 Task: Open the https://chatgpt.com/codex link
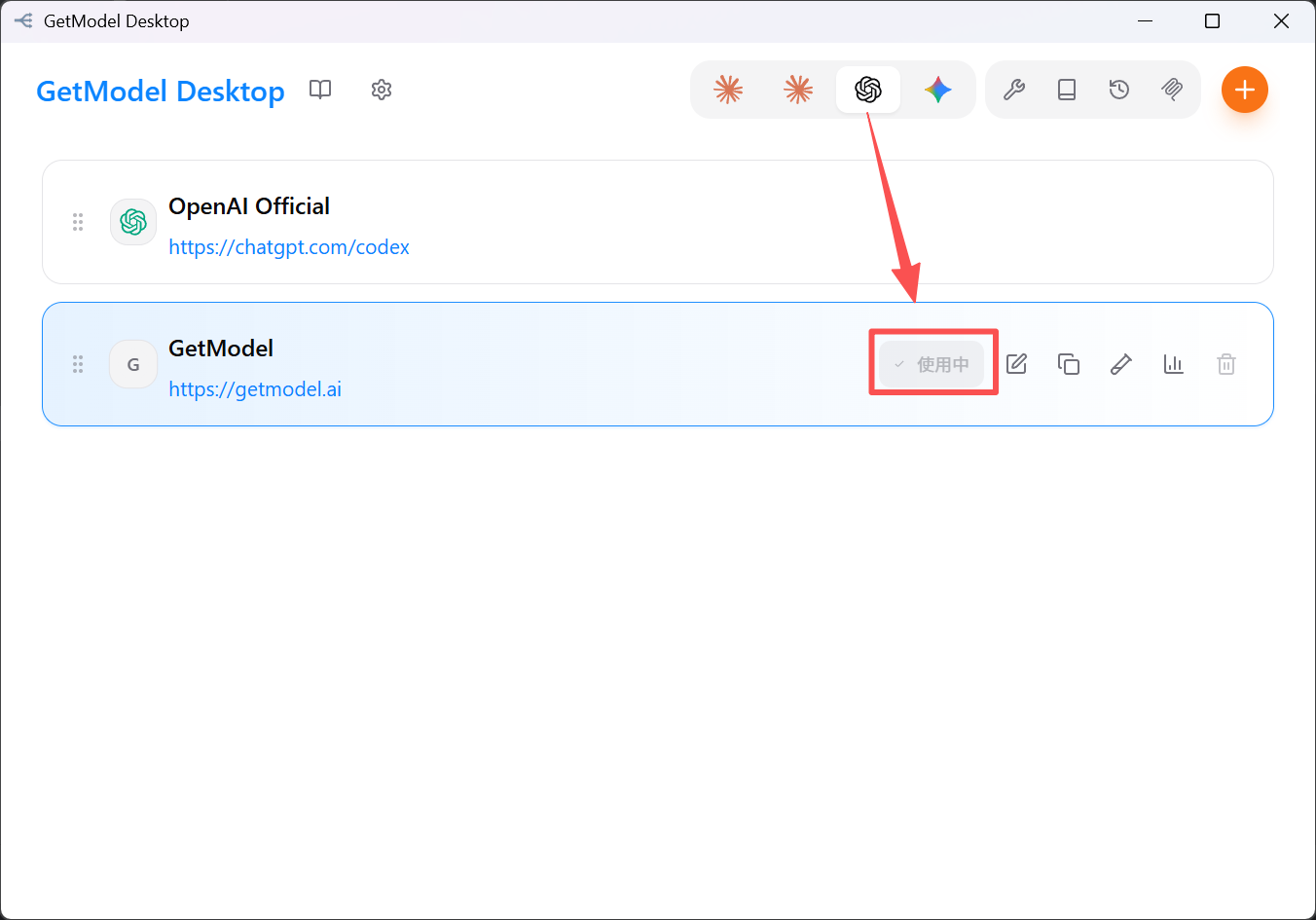289,247
